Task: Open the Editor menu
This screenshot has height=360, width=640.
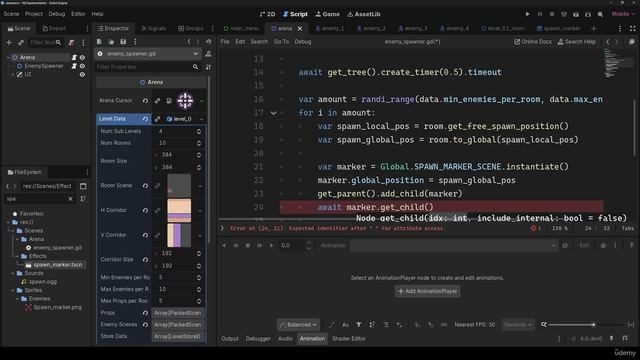Action: coord(78,14)
